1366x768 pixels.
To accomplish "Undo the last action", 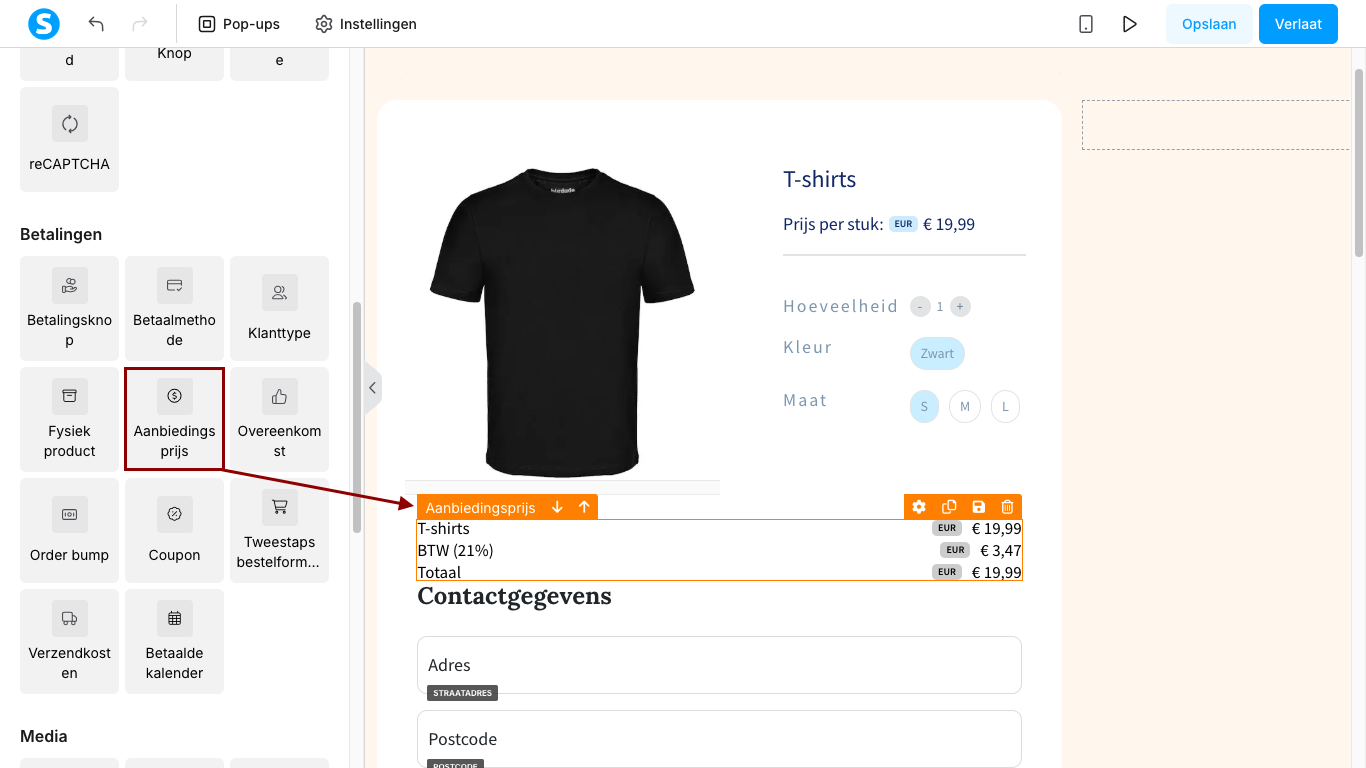I will pyautogui.click(x=96, y=24).
